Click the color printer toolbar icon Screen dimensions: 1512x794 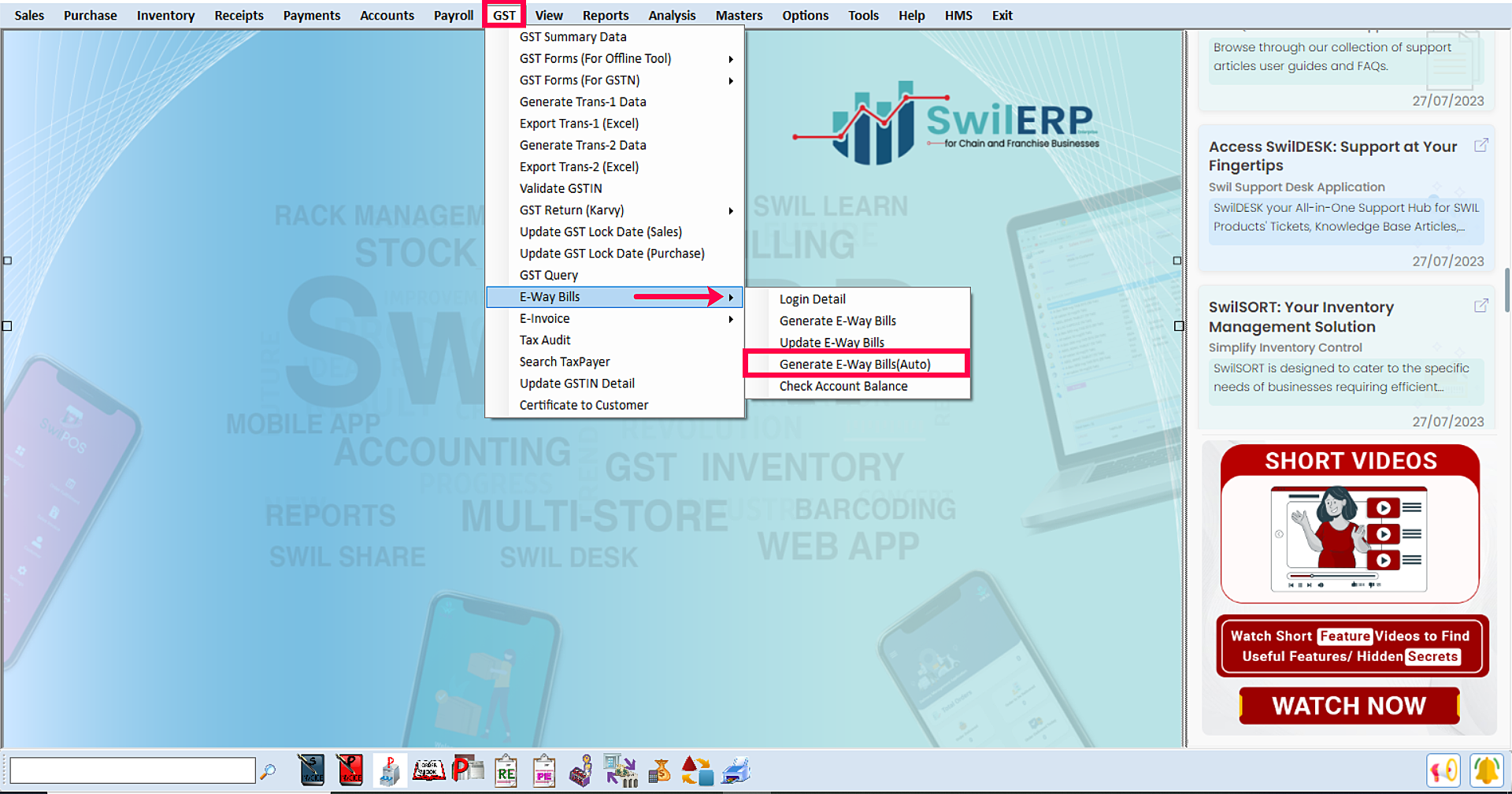click(x=736, y=770)
